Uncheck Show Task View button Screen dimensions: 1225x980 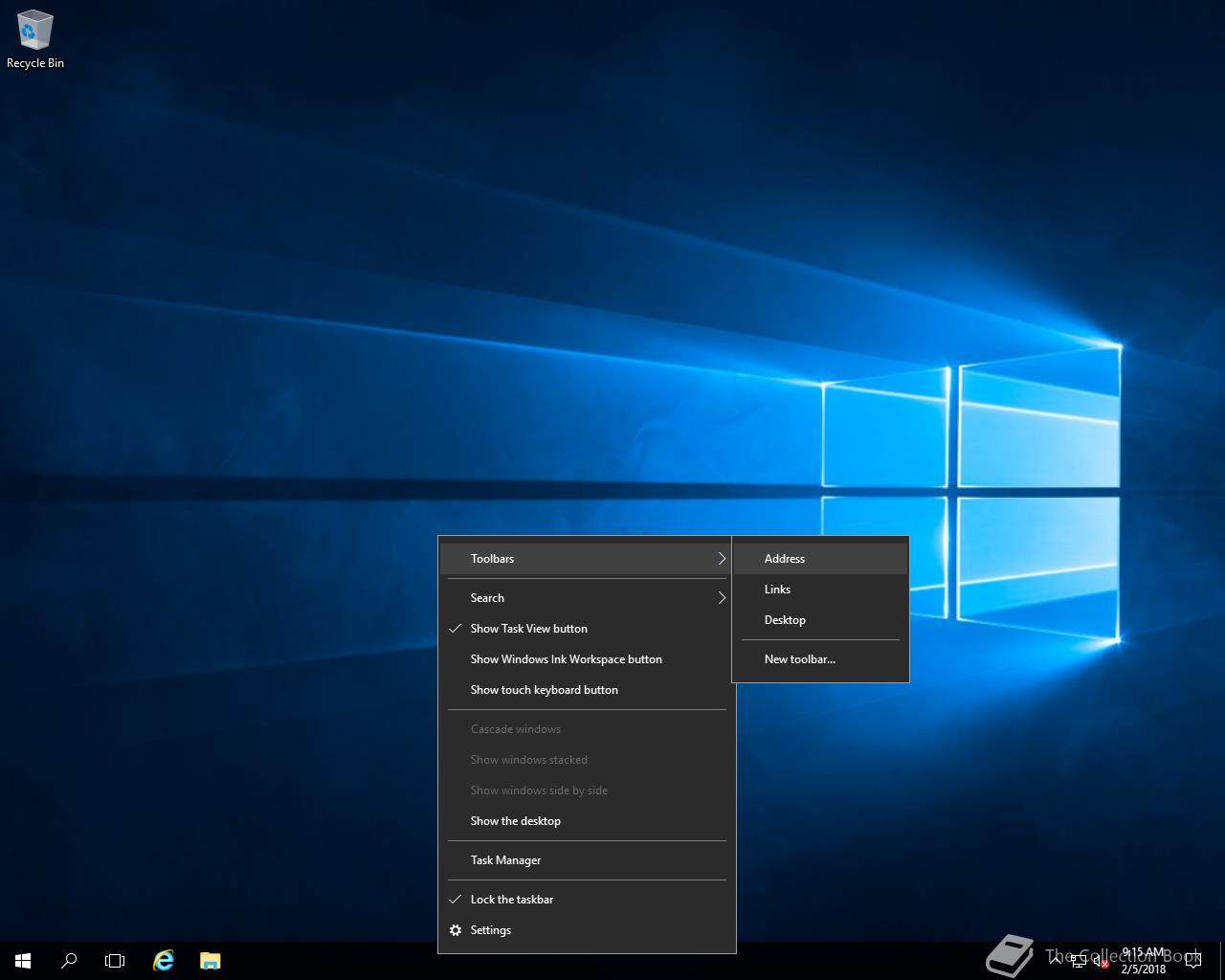pyautogui.click(x=587, y=629)
